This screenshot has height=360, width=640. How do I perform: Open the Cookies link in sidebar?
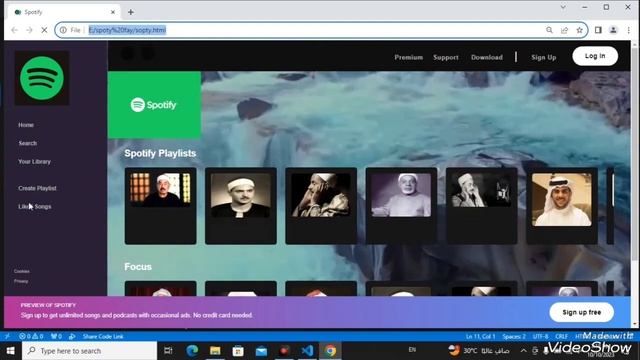[22, 271]
